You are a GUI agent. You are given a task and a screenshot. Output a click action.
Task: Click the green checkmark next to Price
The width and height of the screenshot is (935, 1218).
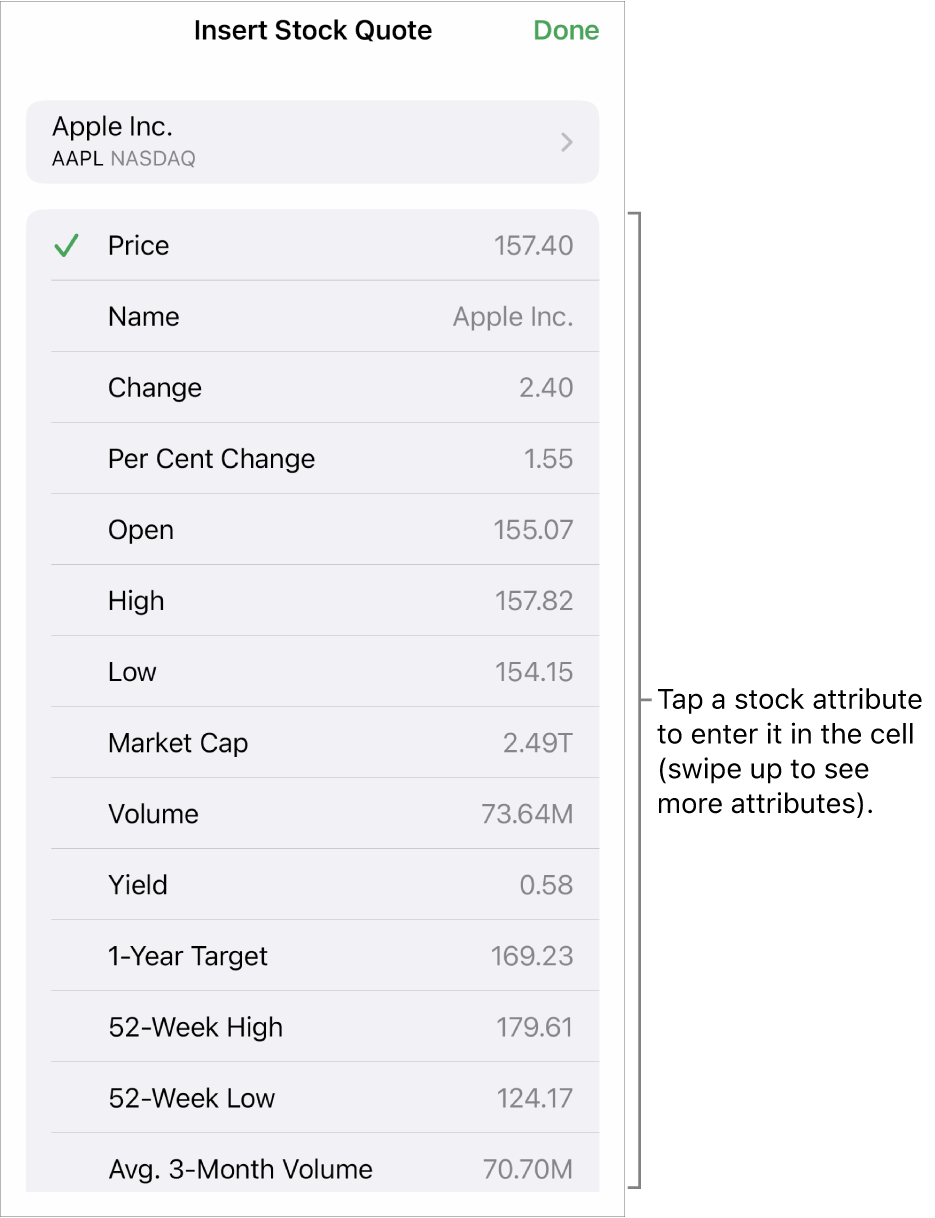coord(67,246)
